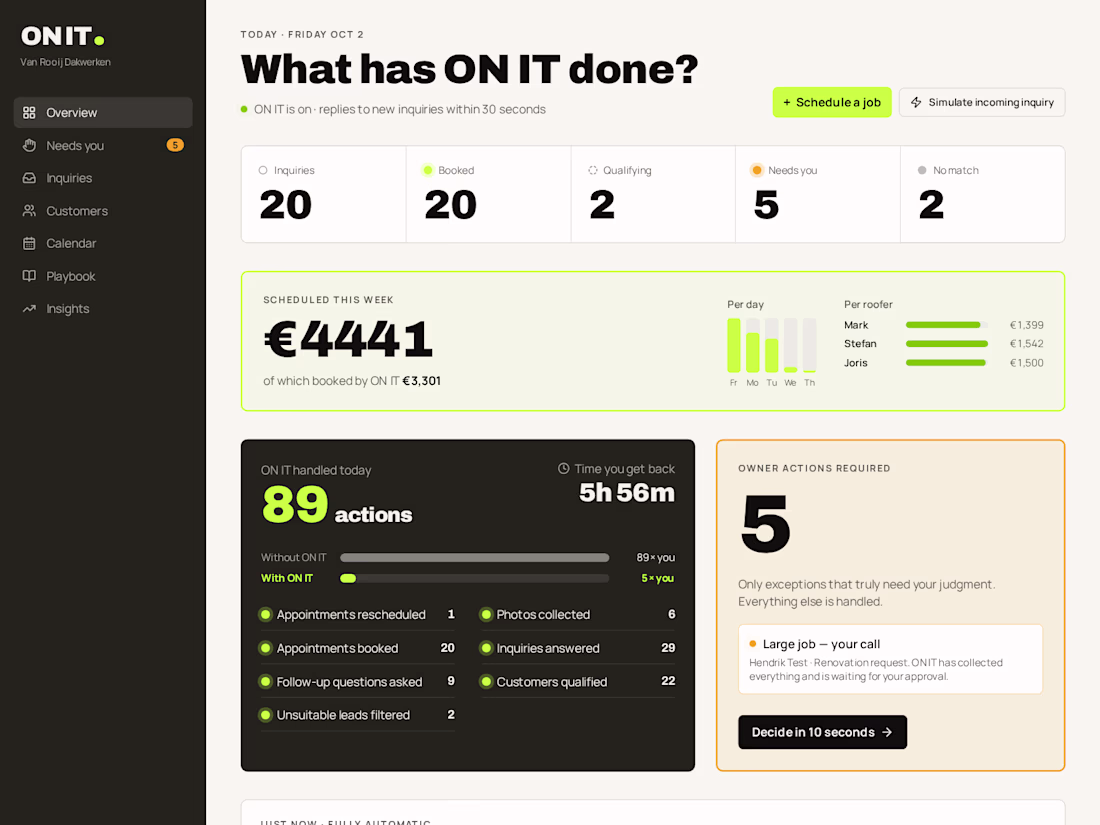Click the Unsuitable leads filtered row
Viewport: 1100px width, 825px height.
[x=358, y=715]
